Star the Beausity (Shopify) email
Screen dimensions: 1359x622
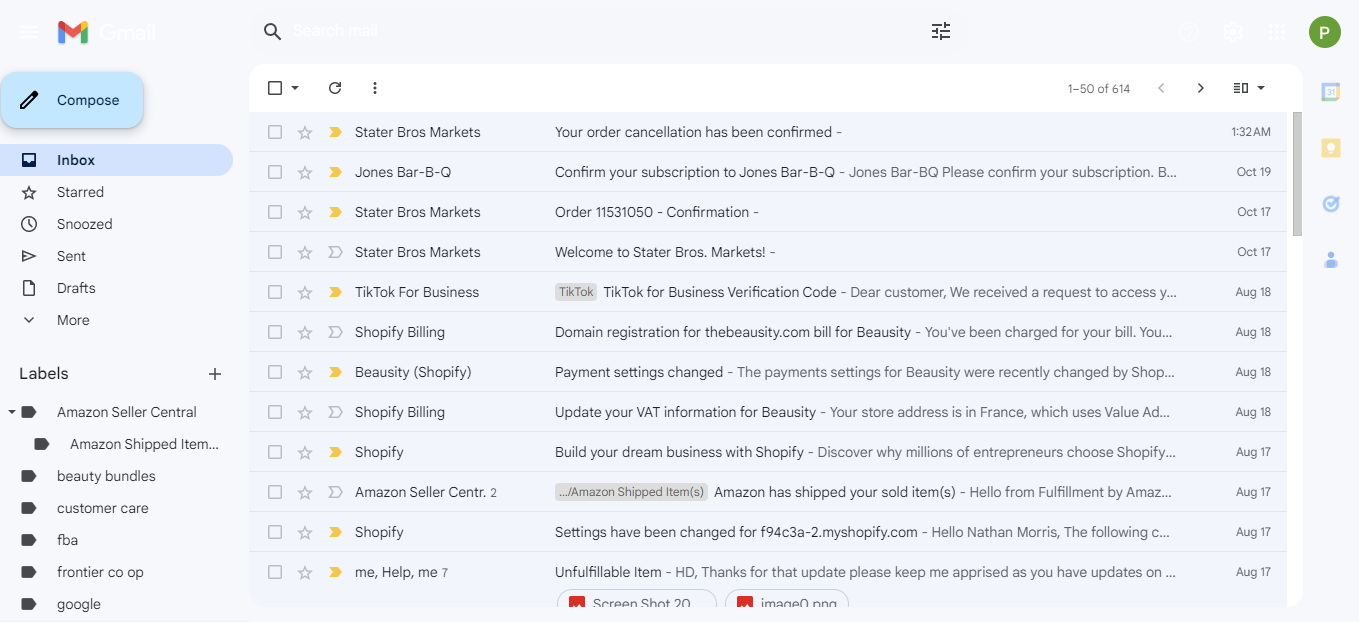pyautogui.click(x=305, y=372)
